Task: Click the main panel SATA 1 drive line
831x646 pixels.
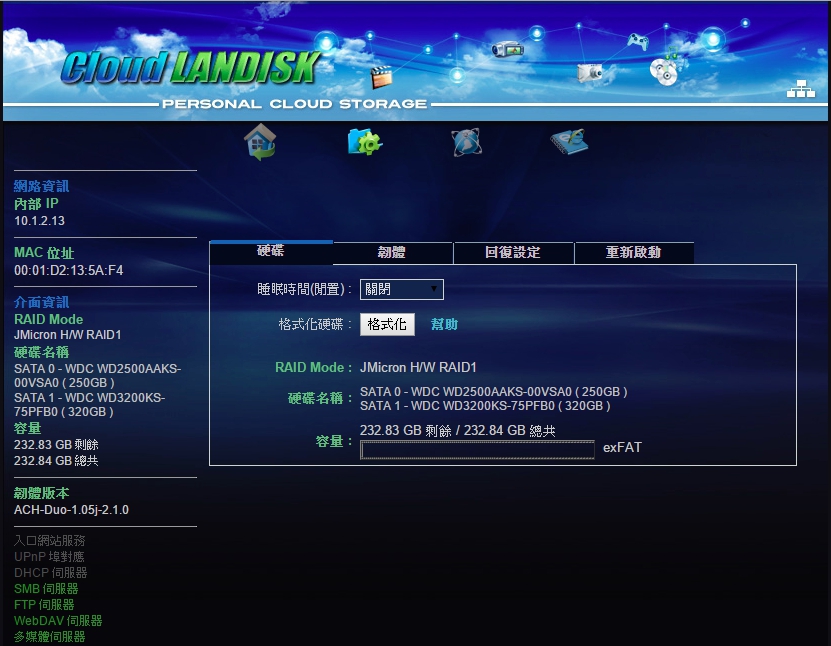Action: click(485, 406)
